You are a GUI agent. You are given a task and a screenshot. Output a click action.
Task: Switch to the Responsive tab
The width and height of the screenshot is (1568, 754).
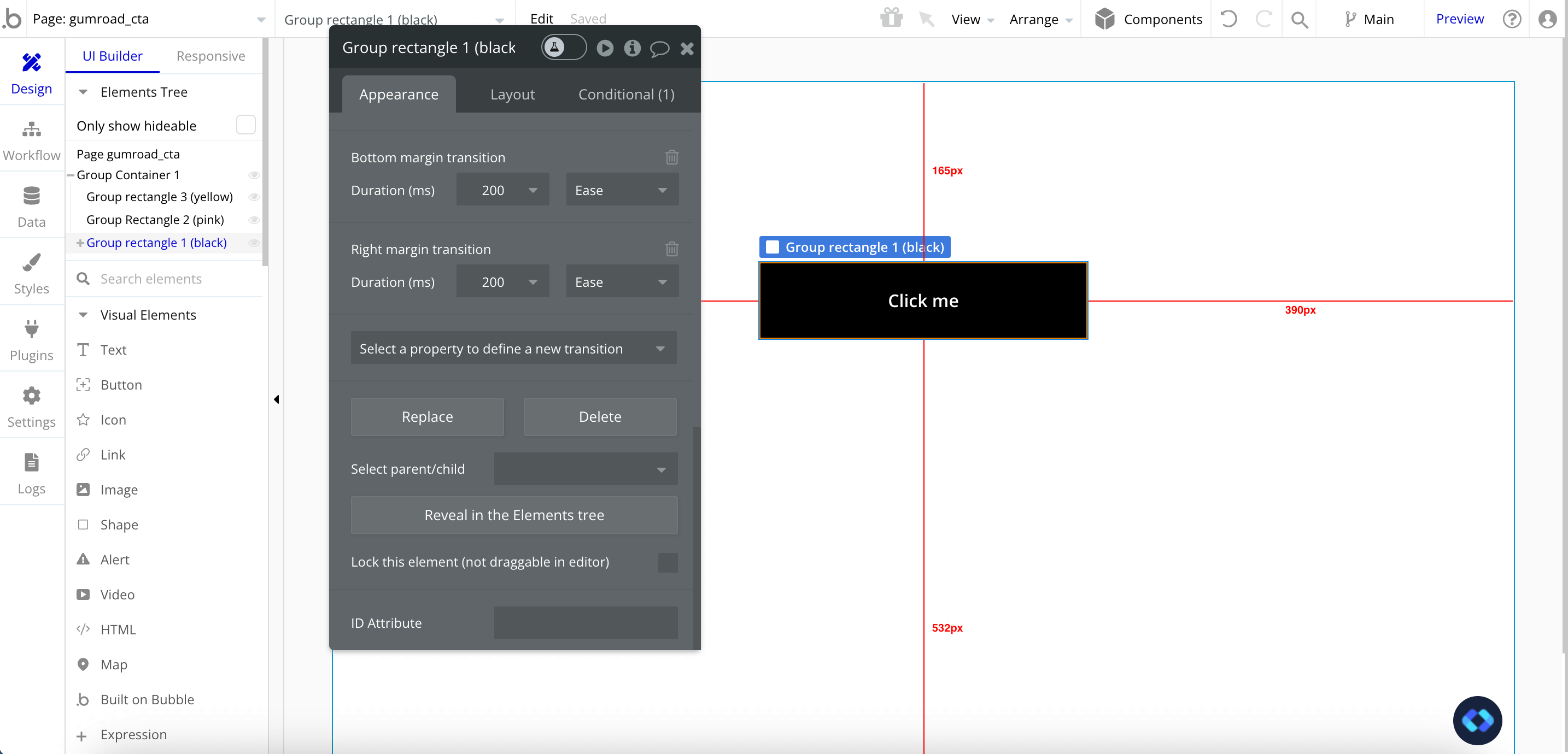click(x=210, y=56)
